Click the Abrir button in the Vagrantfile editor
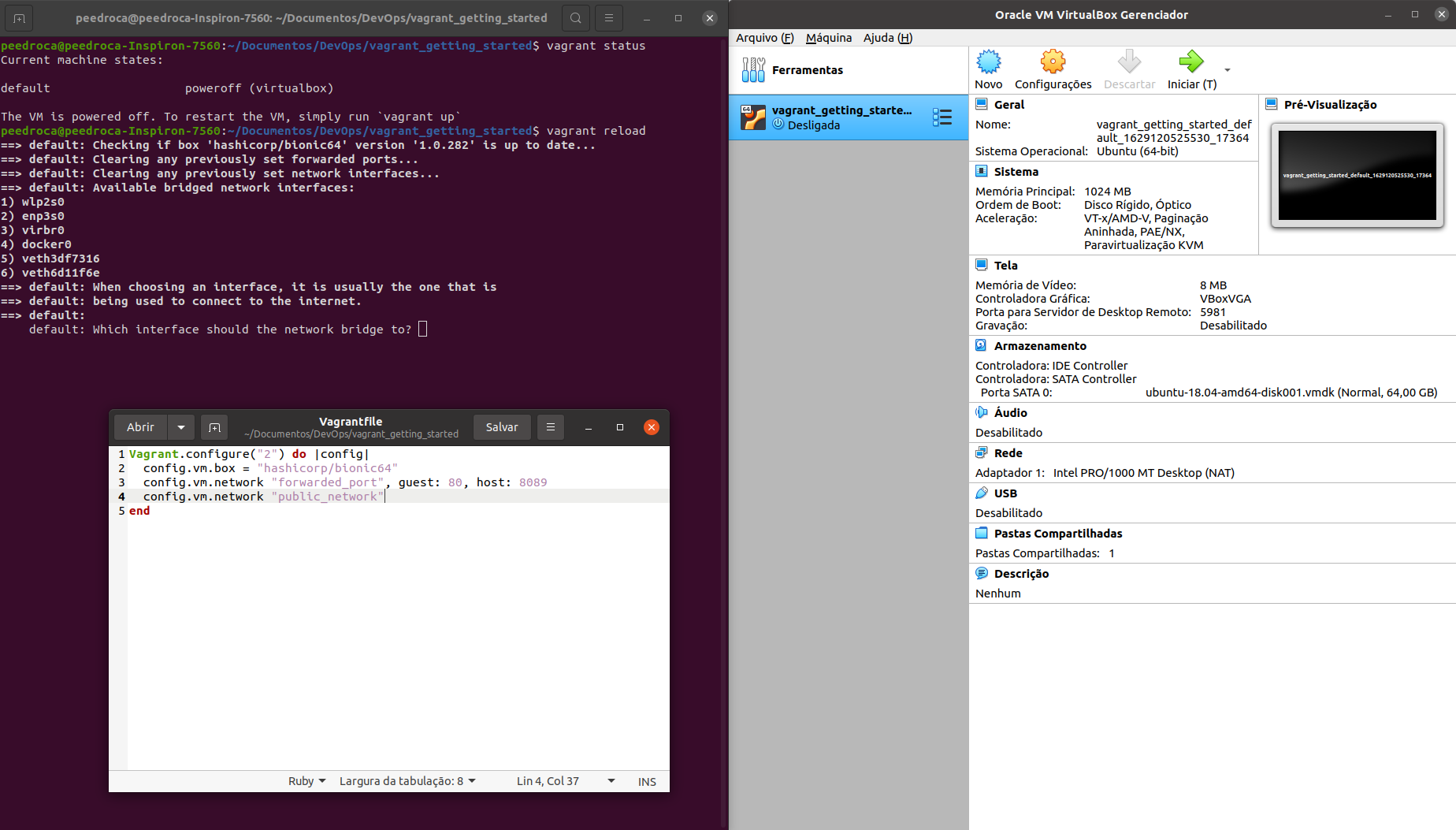This screenshot has width=1456, height=830. 140,427
